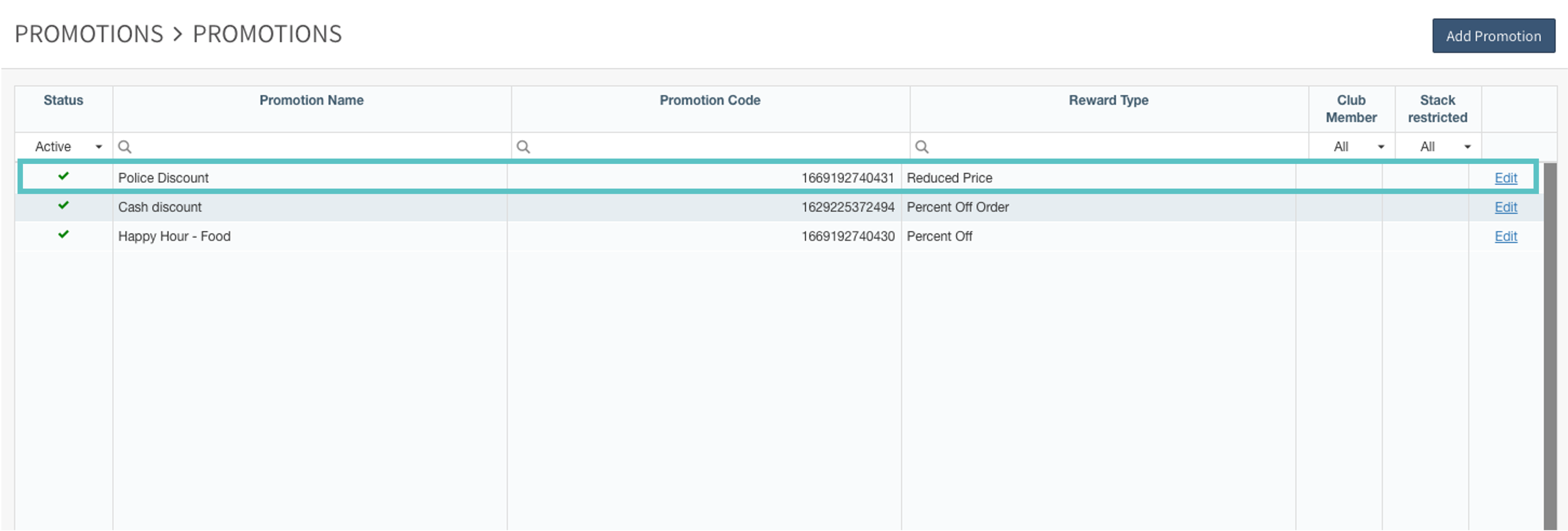
Task: Click the Add Promotion button
Action: (x=1492, y=36)
